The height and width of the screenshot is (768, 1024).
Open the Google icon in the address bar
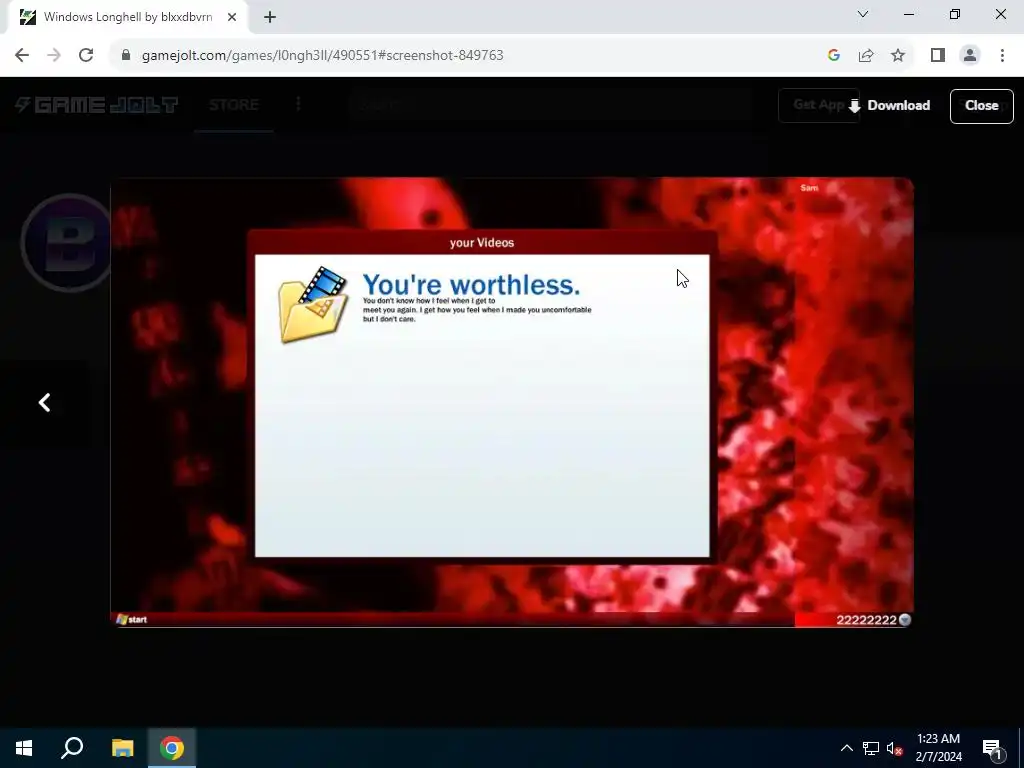[x=833, y=56]
